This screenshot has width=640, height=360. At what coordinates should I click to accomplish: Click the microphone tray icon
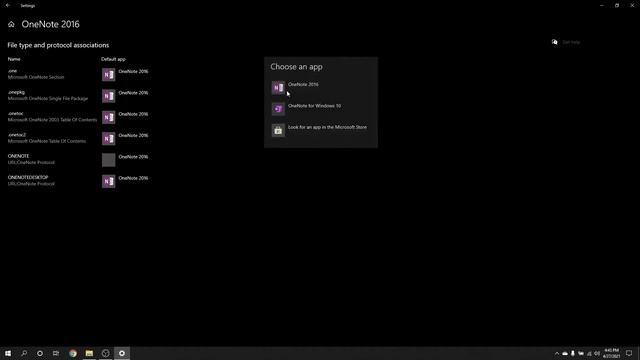click(x=573, y=353)
